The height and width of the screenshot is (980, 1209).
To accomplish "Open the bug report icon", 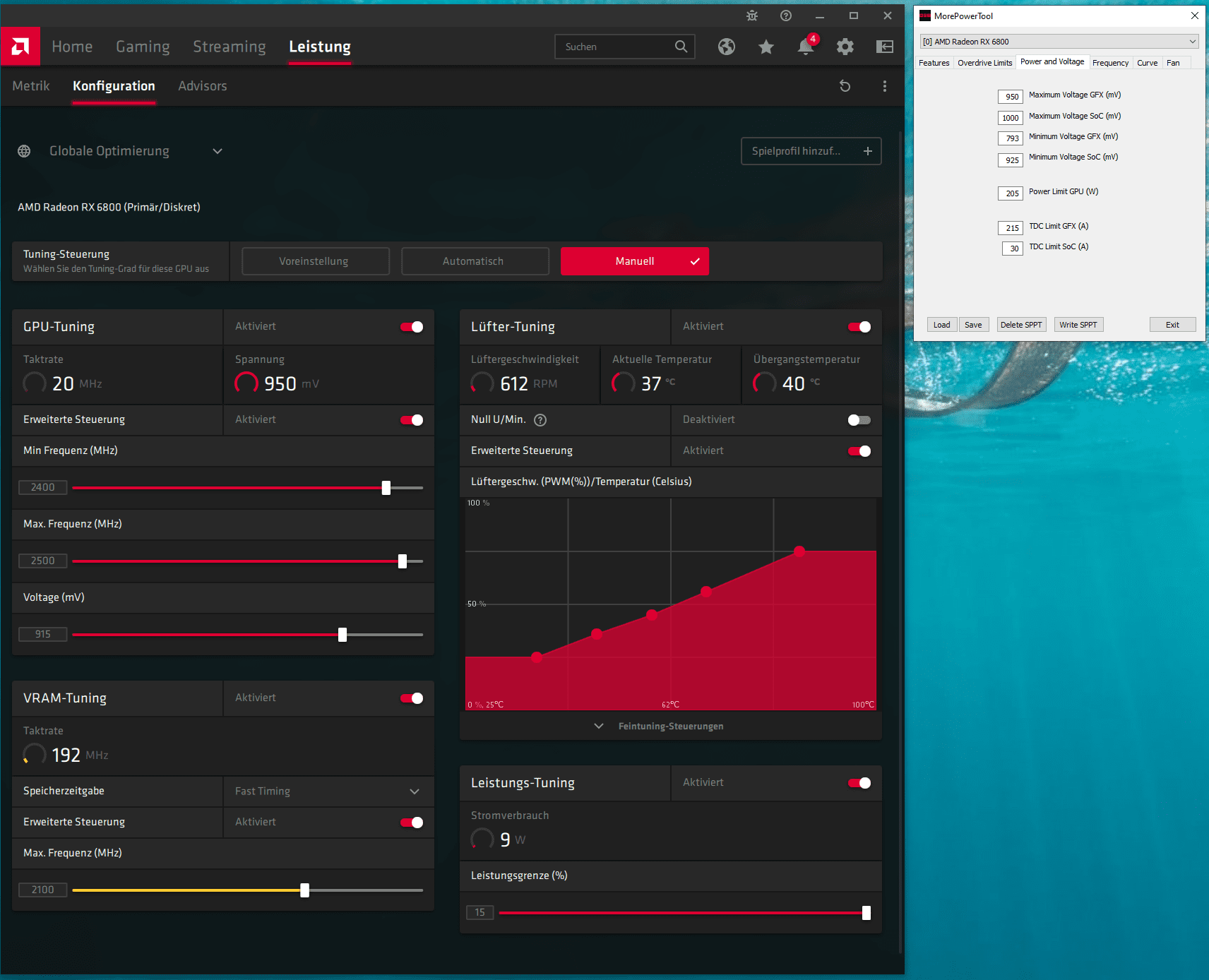I will click(x=752, y=16).
